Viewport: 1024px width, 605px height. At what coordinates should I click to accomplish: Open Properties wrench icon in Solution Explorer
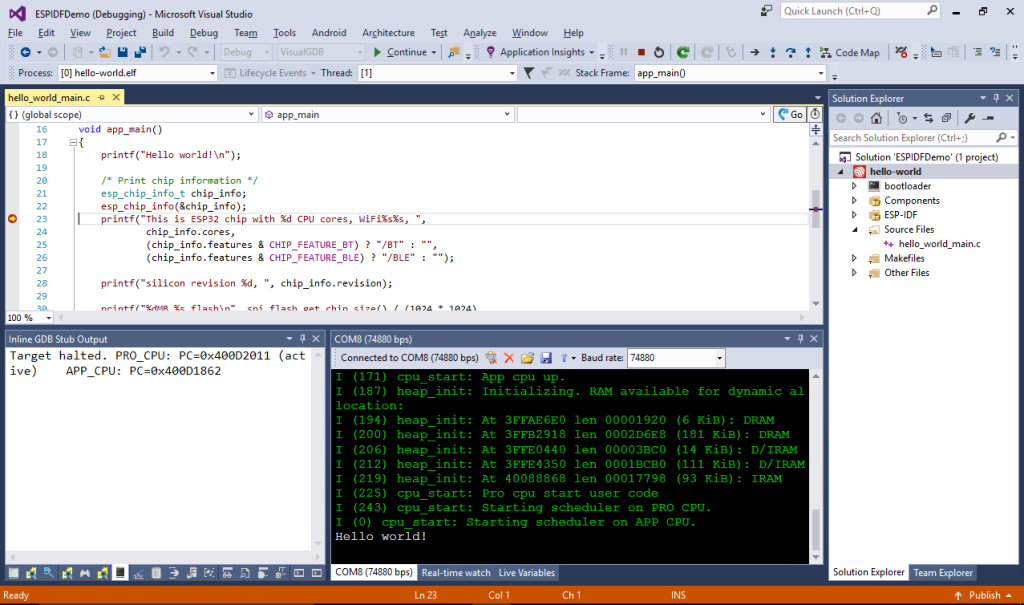pos(969,118)
